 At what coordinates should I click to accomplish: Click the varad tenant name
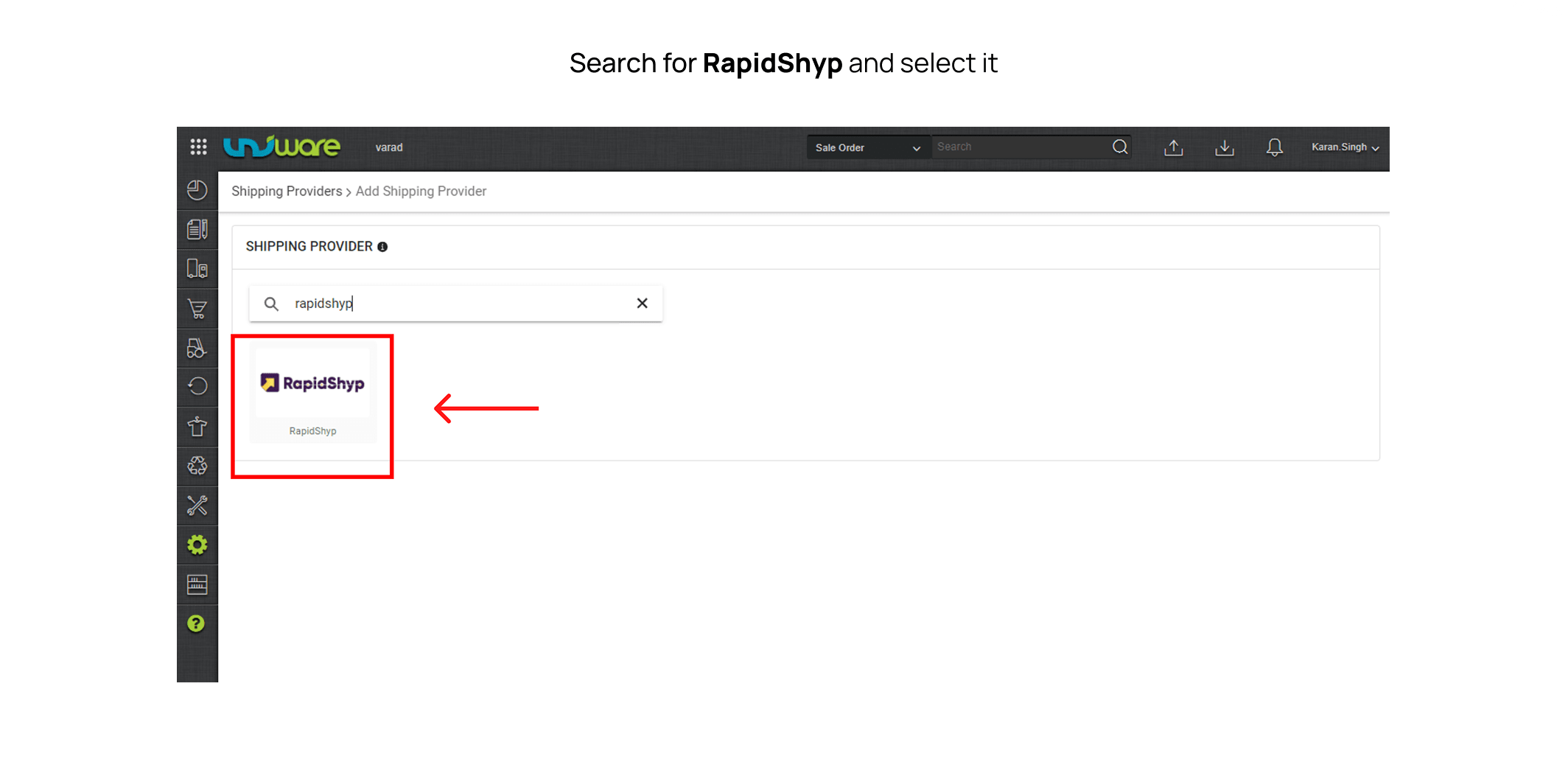click(389, 147)
